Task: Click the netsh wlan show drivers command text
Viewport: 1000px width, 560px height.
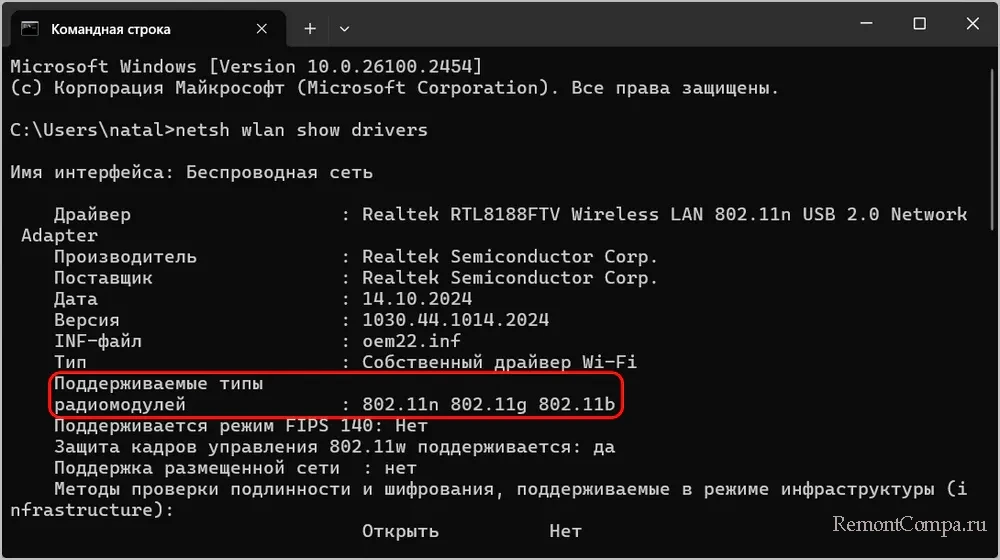Action: (x=300, y=130)
